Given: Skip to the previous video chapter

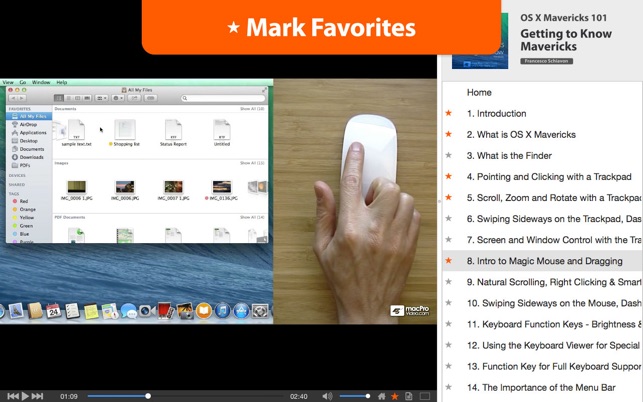Looking at the screenshot, I should pos(13,396).
